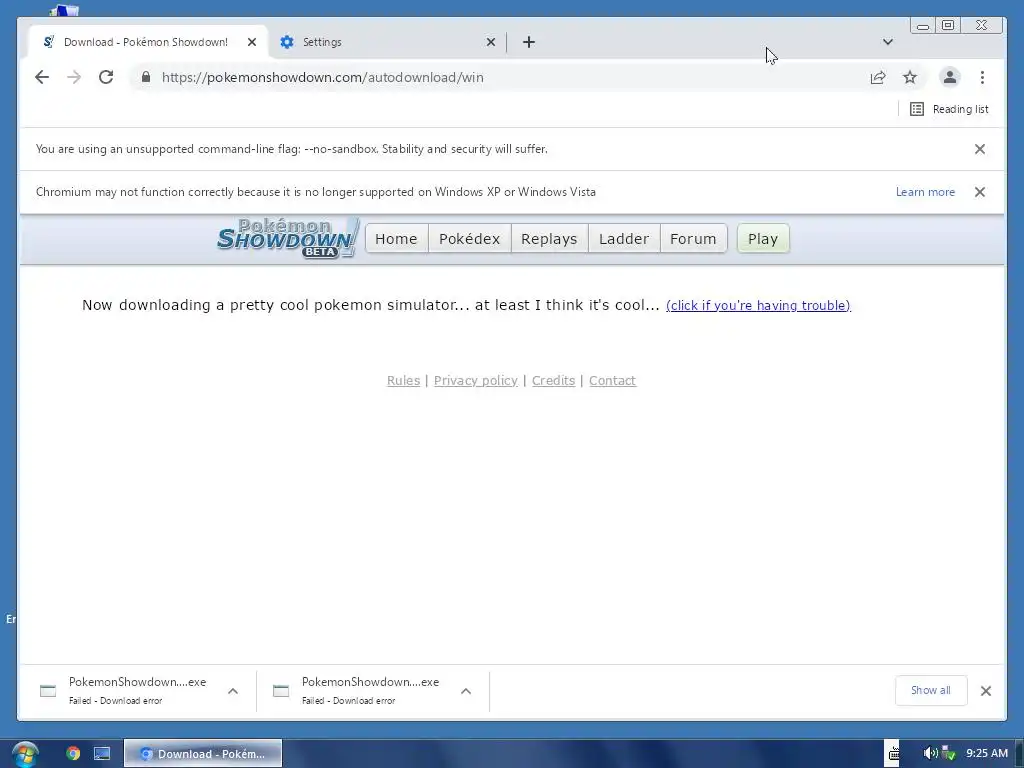Open the Chromium three-dot menu
This screenshot has height=768, width=1024.
click(982, 77)
